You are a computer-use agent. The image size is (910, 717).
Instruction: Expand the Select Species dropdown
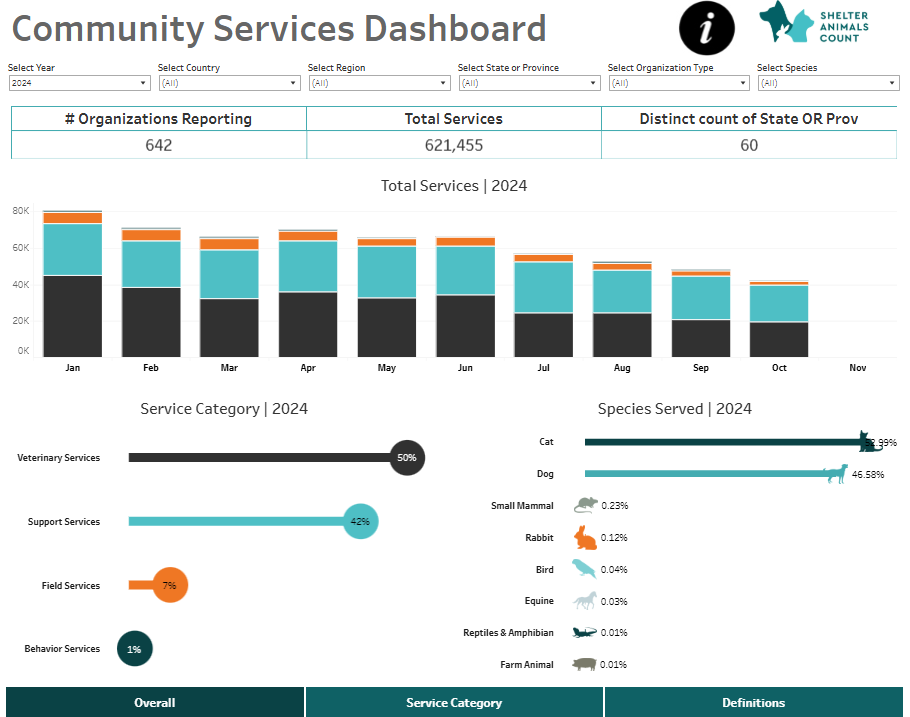click(x=828, y=83)
